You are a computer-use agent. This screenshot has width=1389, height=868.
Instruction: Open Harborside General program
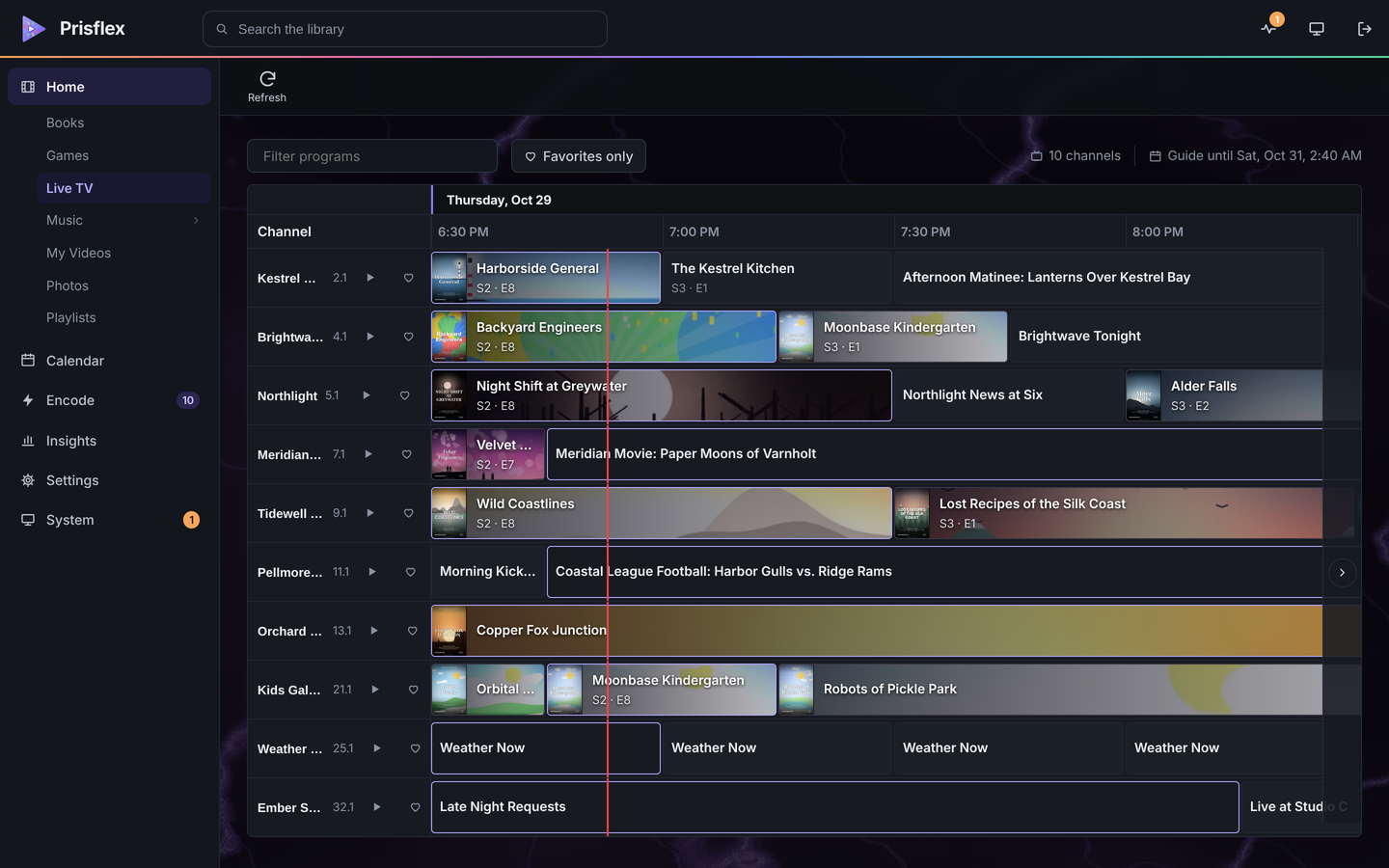tap(546, 278)
